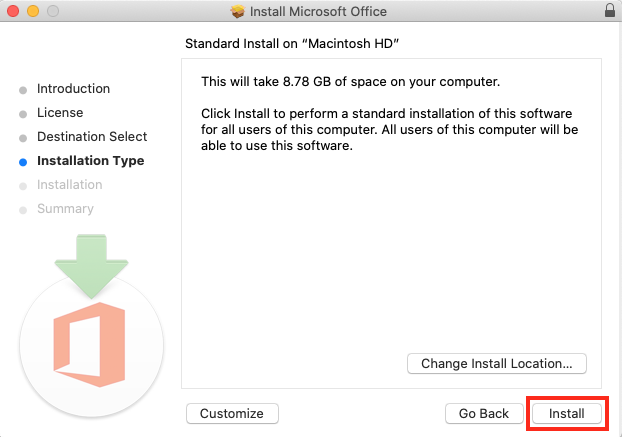Screen dimensions: 622x437
Task: Click the "Install Microsoft Office" window title
Action: (x=319, y=12)
